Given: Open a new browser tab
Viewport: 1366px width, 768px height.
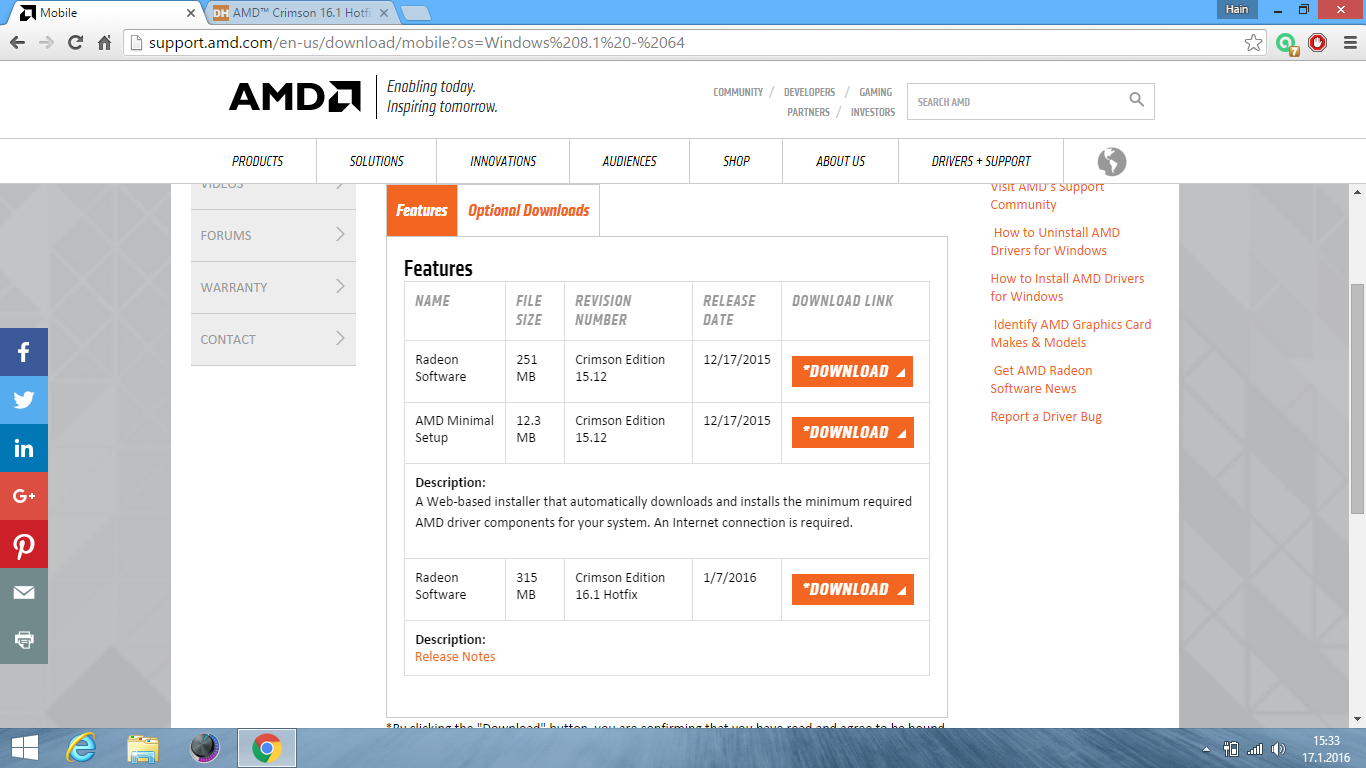Looking at the screenshot, I should pos(416,13).
